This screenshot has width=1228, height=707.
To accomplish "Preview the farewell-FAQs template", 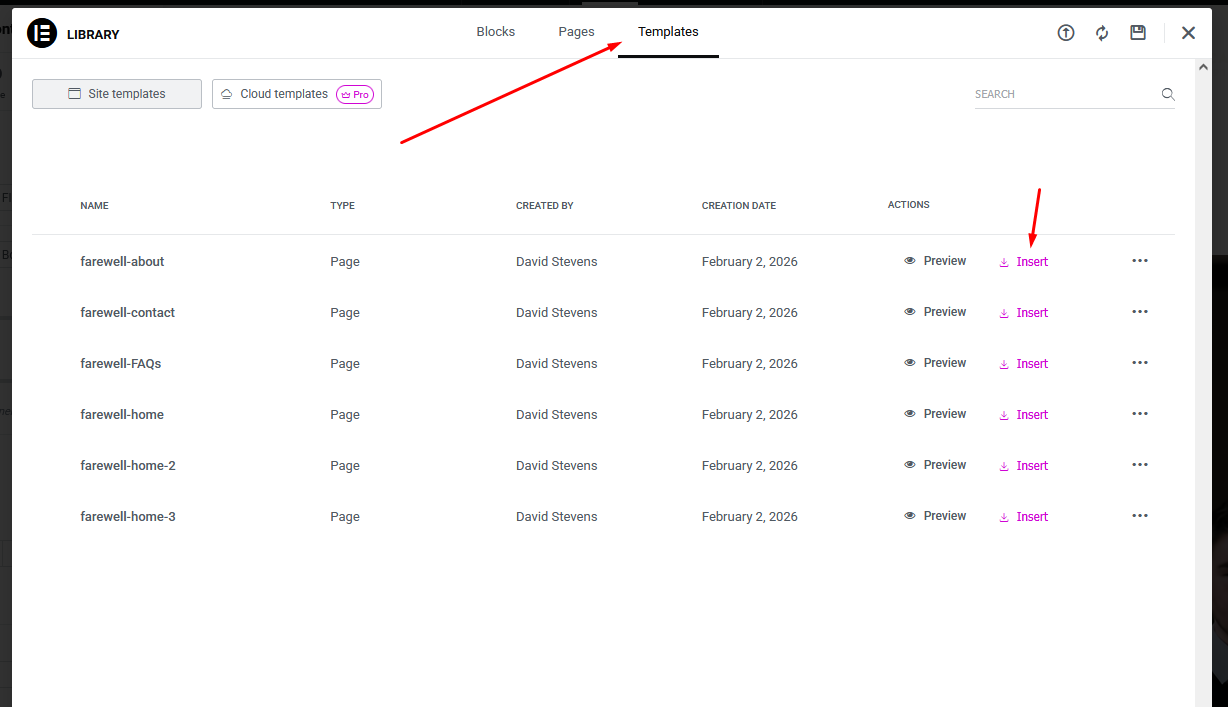I will click(x=935, y=363).
